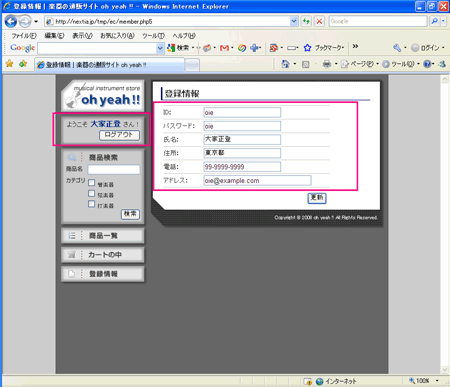Click the Google toolbar 検索 button
Viewport: 450px width, 387px height.
tap(178, 48)
